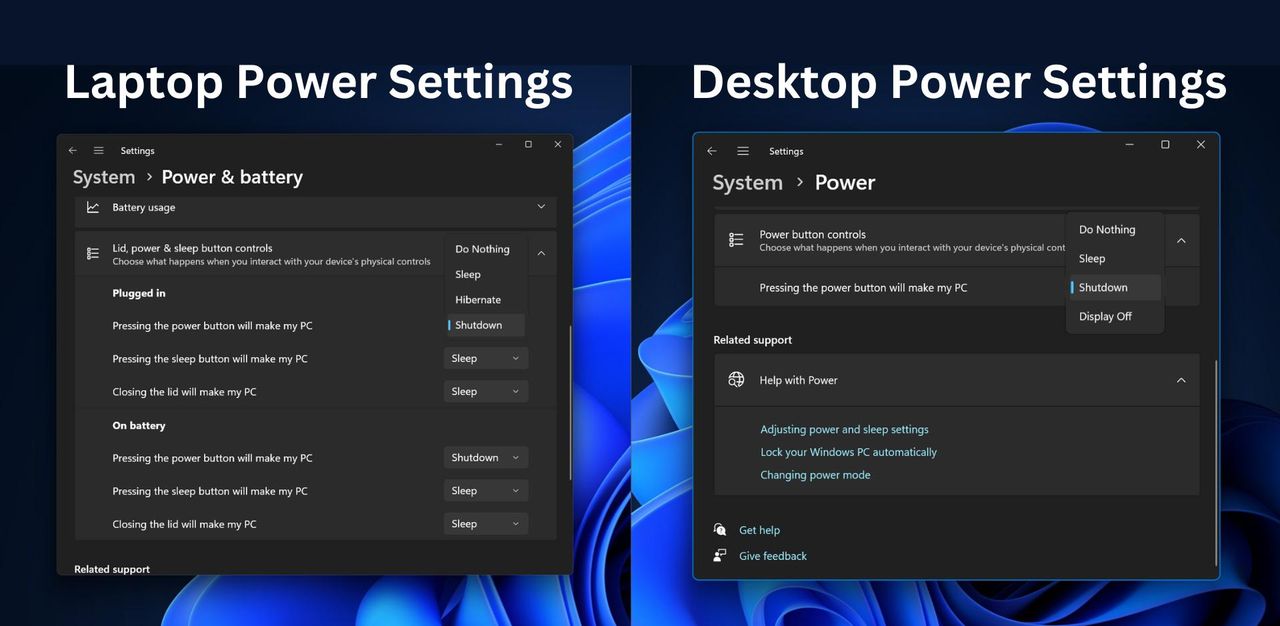Open on-battery power button Shutdown dropdown
This screenshot has width=1280, height=626.
(486, 458)
